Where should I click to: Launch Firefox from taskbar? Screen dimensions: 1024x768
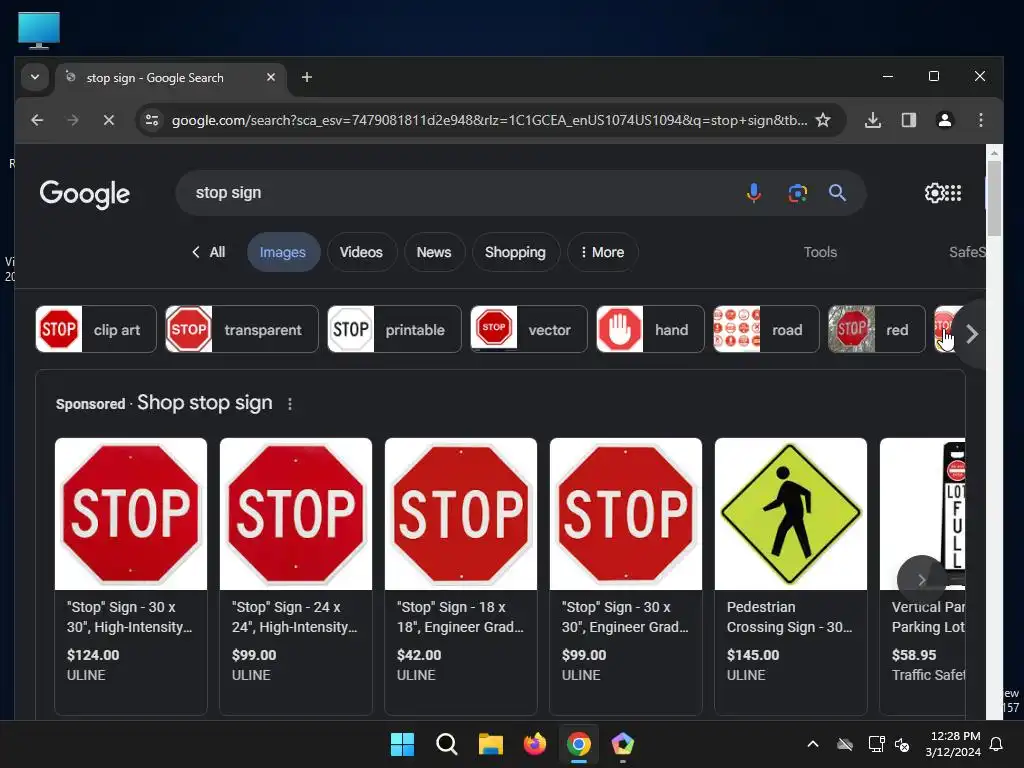coord(535,744)
